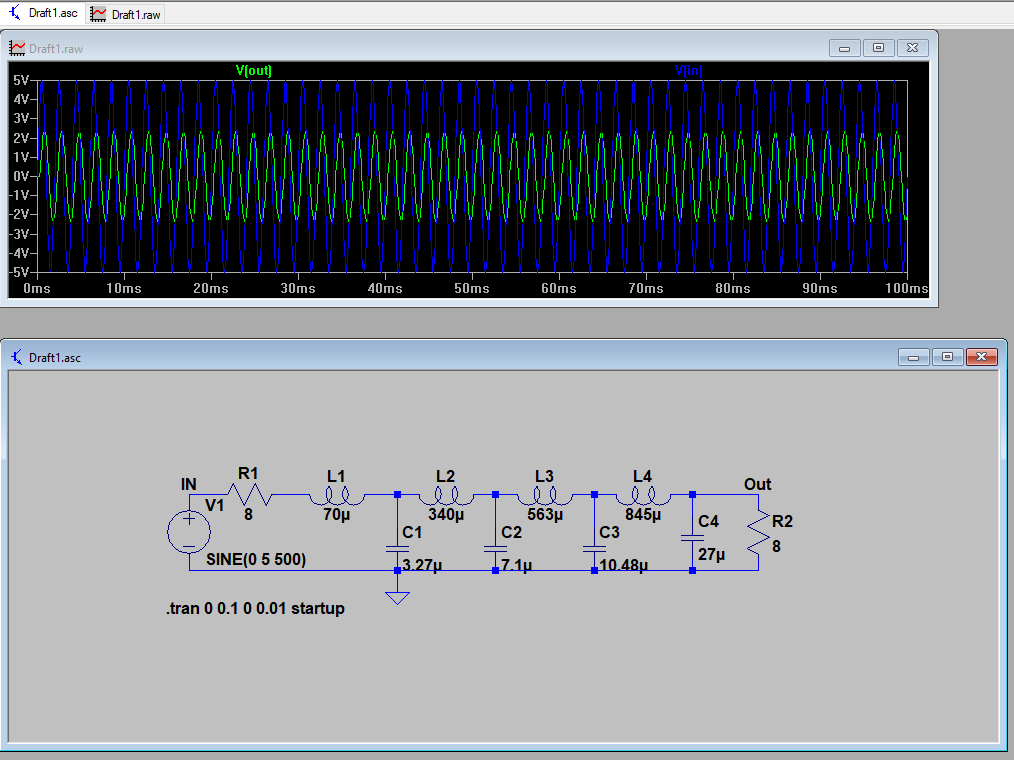Screen dimensions: 1014x760
Task: Click the 8 ohm value of R2
Action: [776, 547]
